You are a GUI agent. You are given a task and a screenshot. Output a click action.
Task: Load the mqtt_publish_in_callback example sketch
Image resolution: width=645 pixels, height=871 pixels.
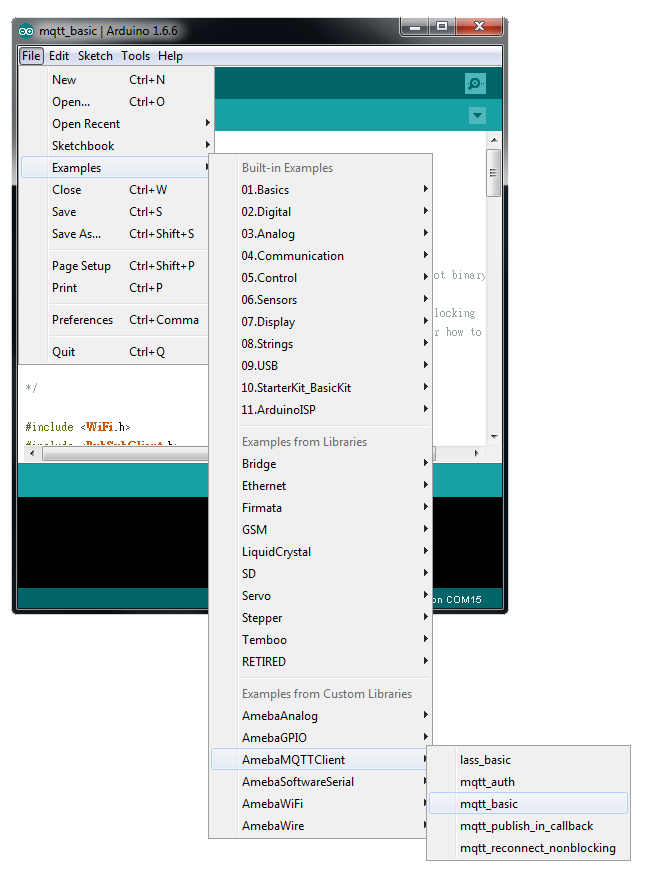coord(528,826)
